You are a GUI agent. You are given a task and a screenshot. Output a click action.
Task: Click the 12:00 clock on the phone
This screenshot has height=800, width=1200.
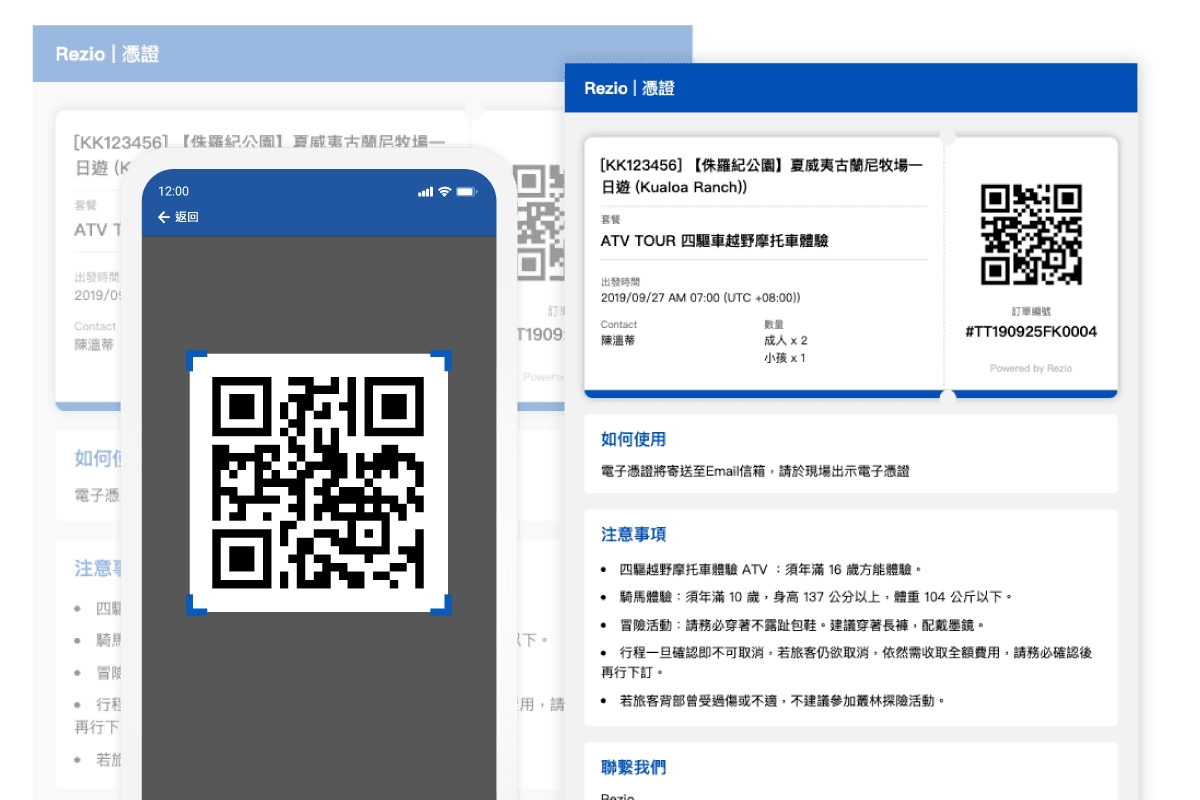pyautogui.click(x=173, y=191)
